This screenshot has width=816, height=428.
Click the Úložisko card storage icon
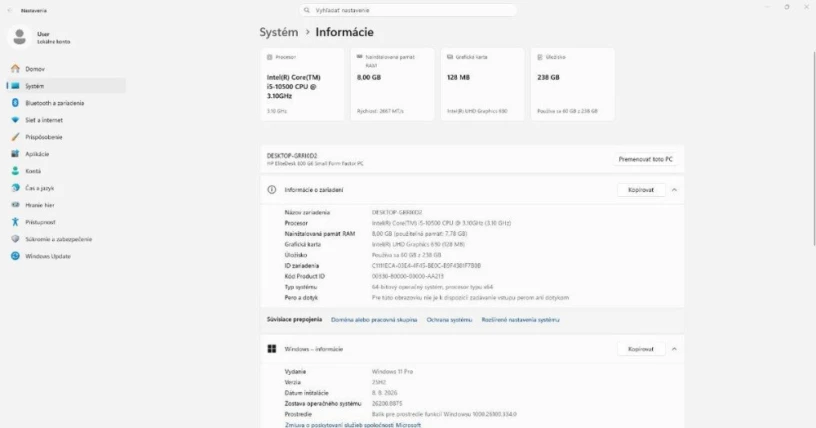(x=540, y=57)
